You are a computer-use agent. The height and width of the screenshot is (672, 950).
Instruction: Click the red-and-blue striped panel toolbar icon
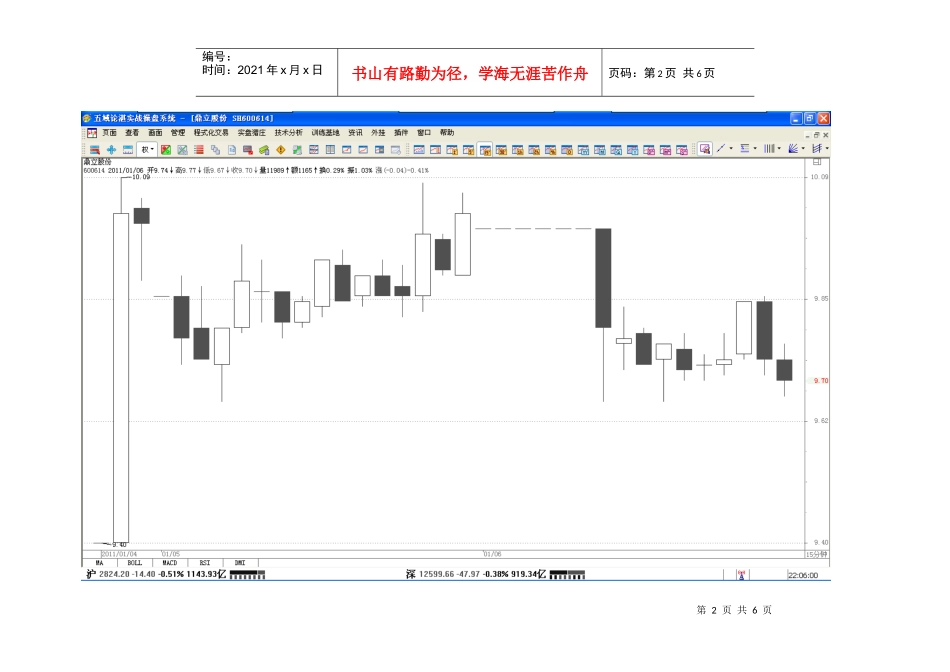(95, 150)
